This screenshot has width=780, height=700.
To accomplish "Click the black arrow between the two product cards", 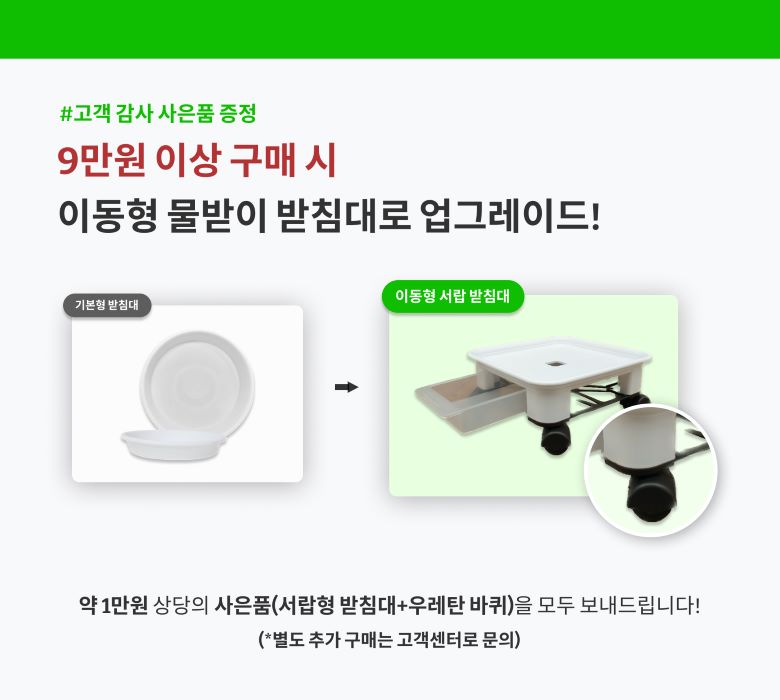I will tap(346, 387).
